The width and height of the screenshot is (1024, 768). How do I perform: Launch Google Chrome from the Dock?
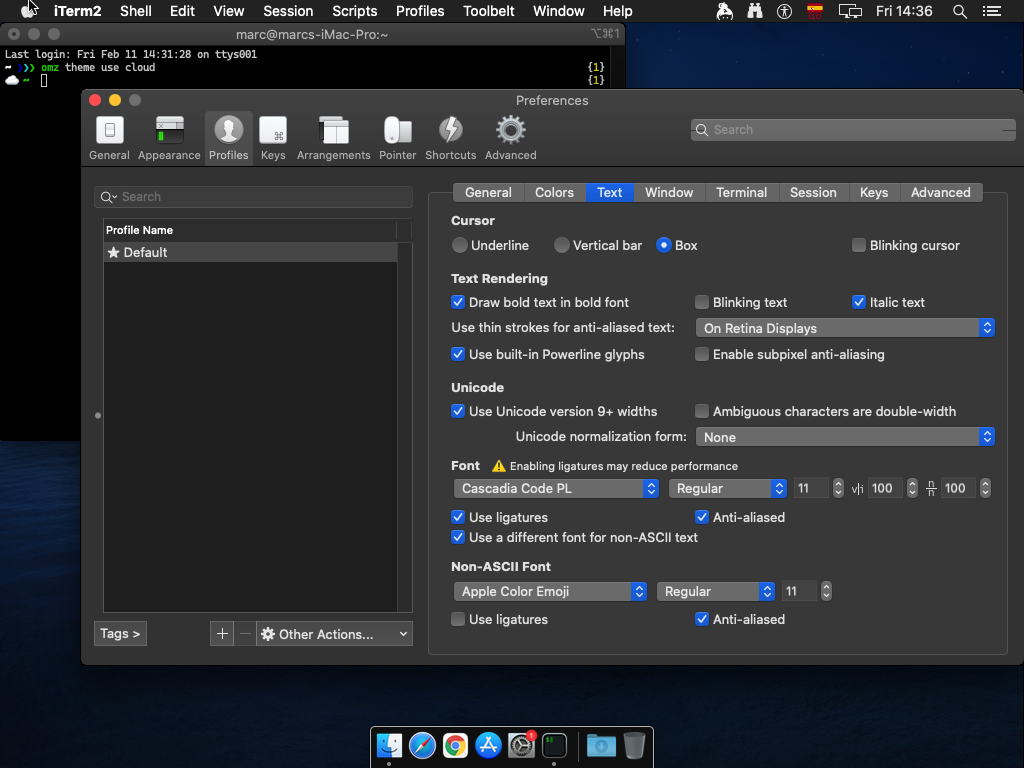[x=455, y=745]
